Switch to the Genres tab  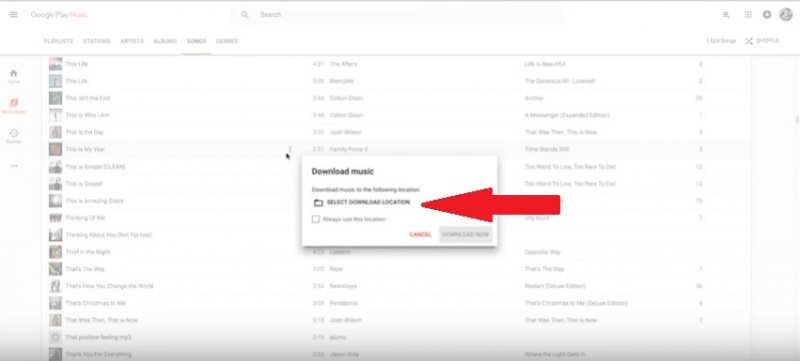pyautogui.click(x=227, y=41)
